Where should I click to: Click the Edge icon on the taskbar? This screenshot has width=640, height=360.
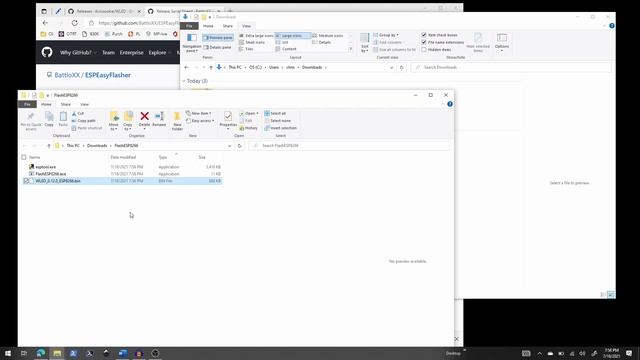pos(41,353)
